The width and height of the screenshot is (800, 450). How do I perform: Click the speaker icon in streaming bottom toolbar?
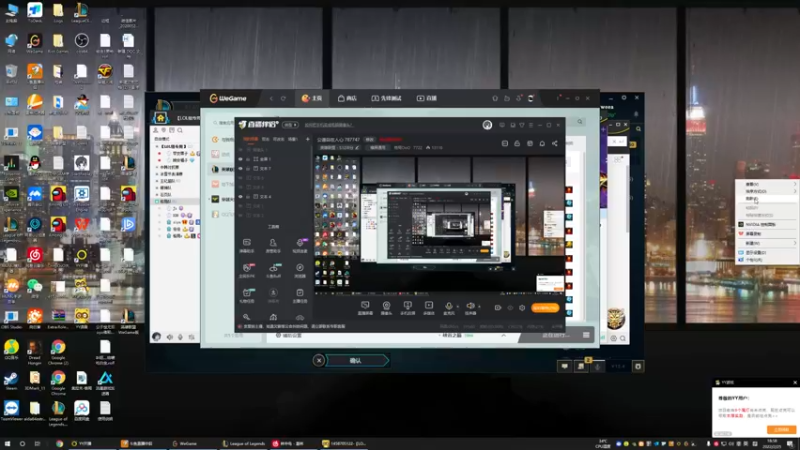tap(470, 308)
